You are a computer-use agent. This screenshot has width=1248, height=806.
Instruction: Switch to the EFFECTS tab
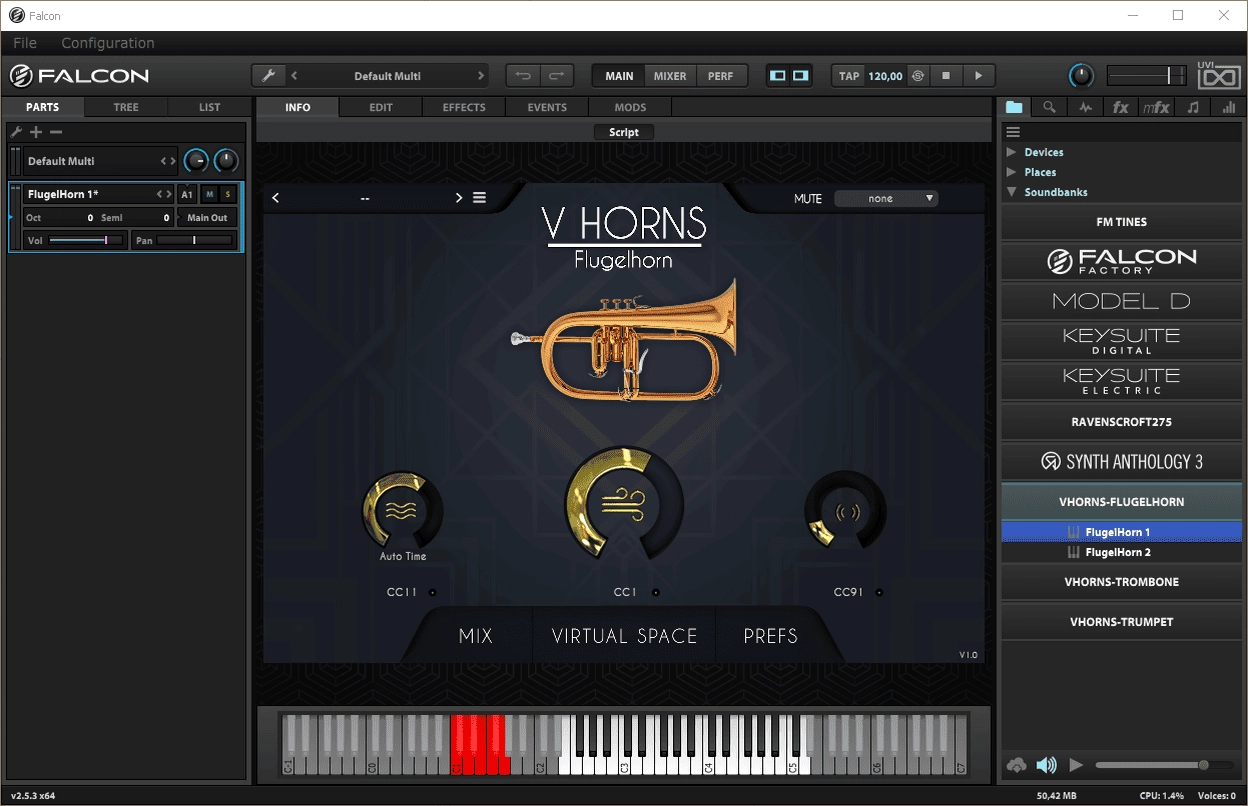click(464, 107)
